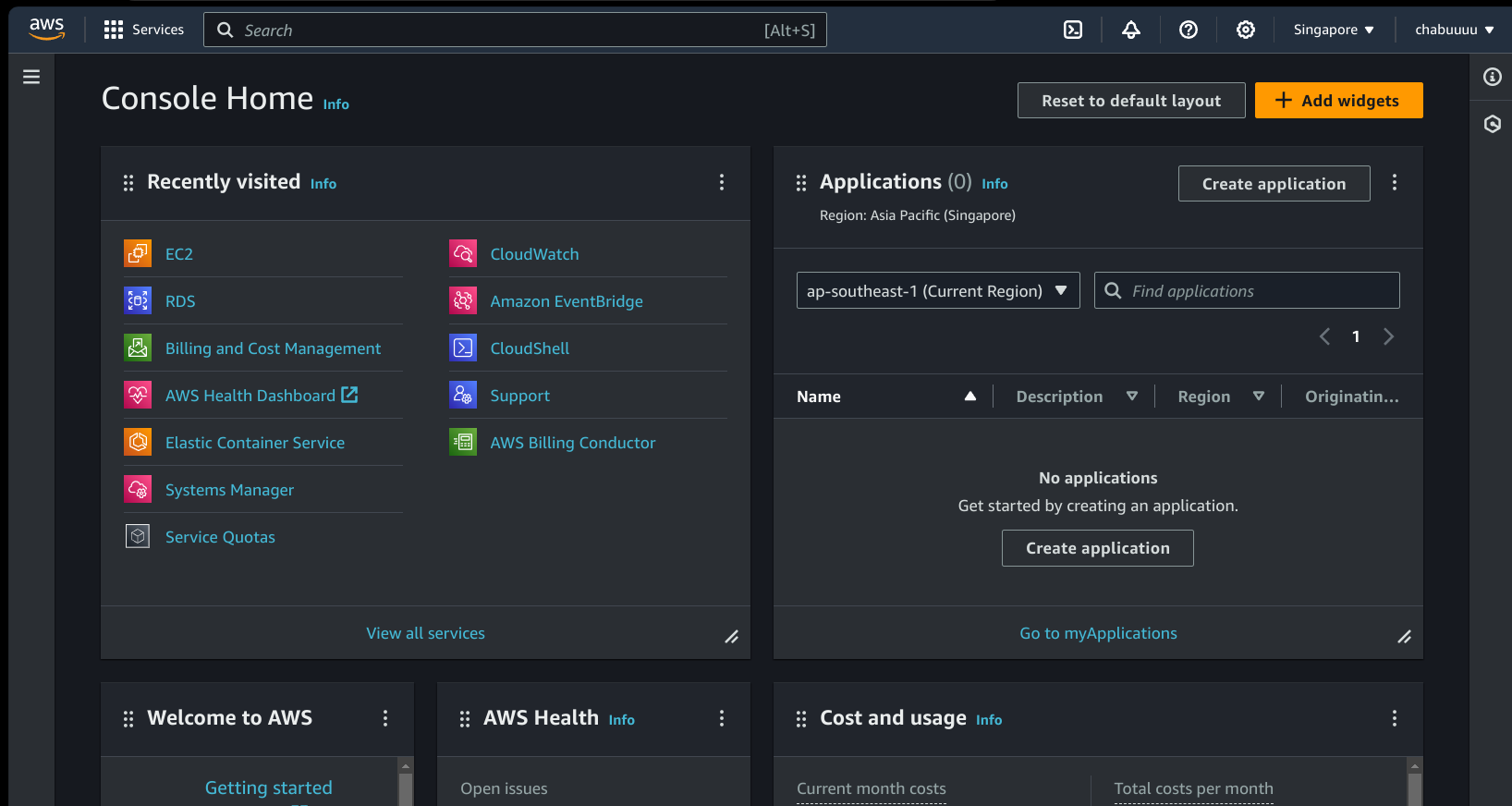This screenshot has width=1512, height=806.
Task: Open the Services grid menu
Action: click(x=143, y=30)
